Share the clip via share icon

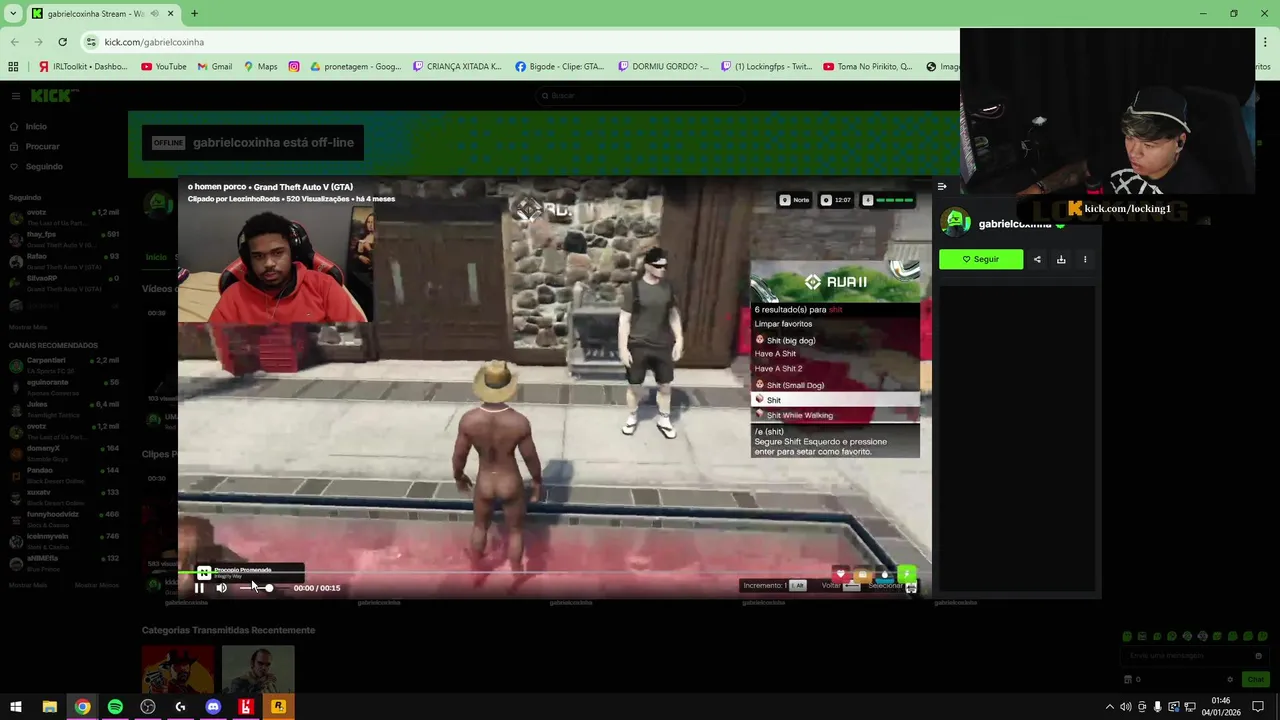1037,259
